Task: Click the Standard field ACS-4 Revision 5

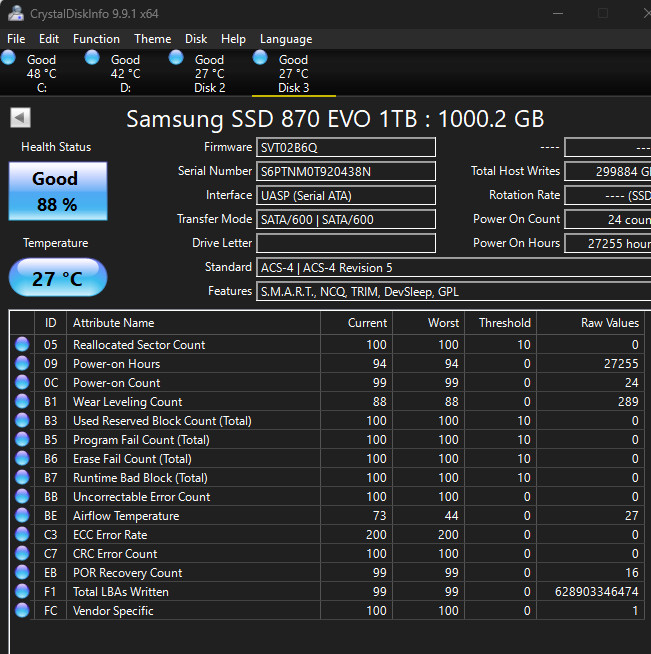Action: coord(453,267)
